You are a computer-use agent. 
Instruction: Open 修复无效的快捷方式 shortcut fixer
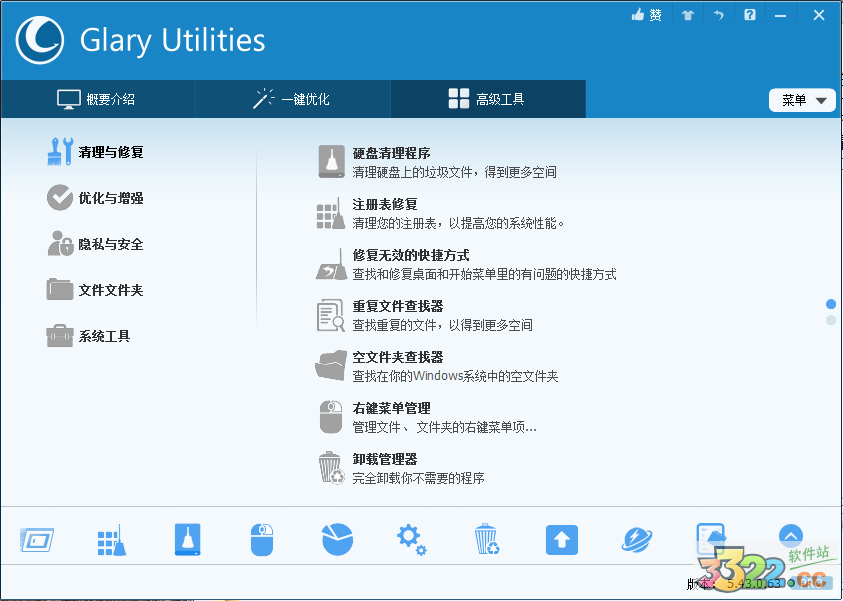(x=466, y=264)
